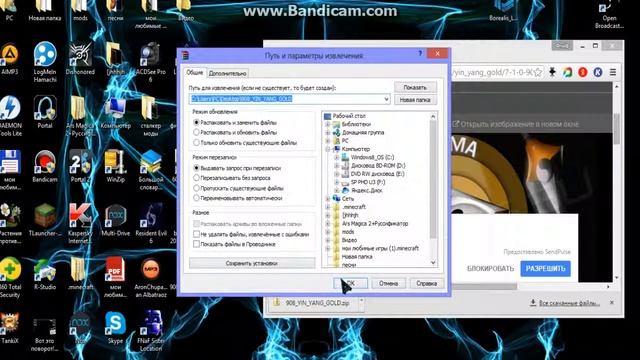Screen dimensions: 640x360
Task: Open 360 Total Security desktop icon
Action: pos(10,278)
